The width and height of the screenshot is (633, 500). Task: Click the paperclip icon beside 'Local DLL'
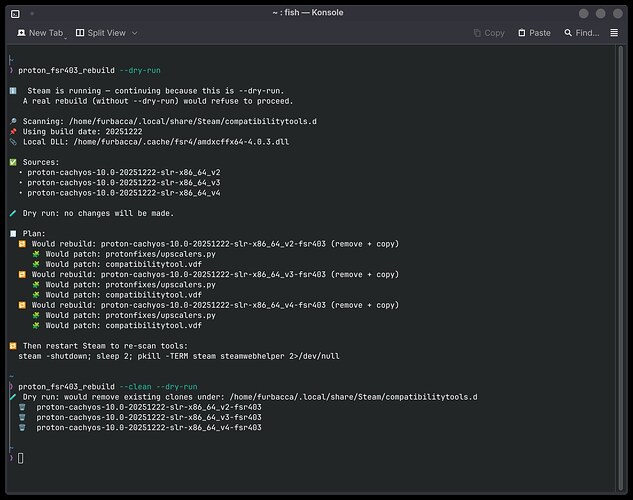(13, 142)
